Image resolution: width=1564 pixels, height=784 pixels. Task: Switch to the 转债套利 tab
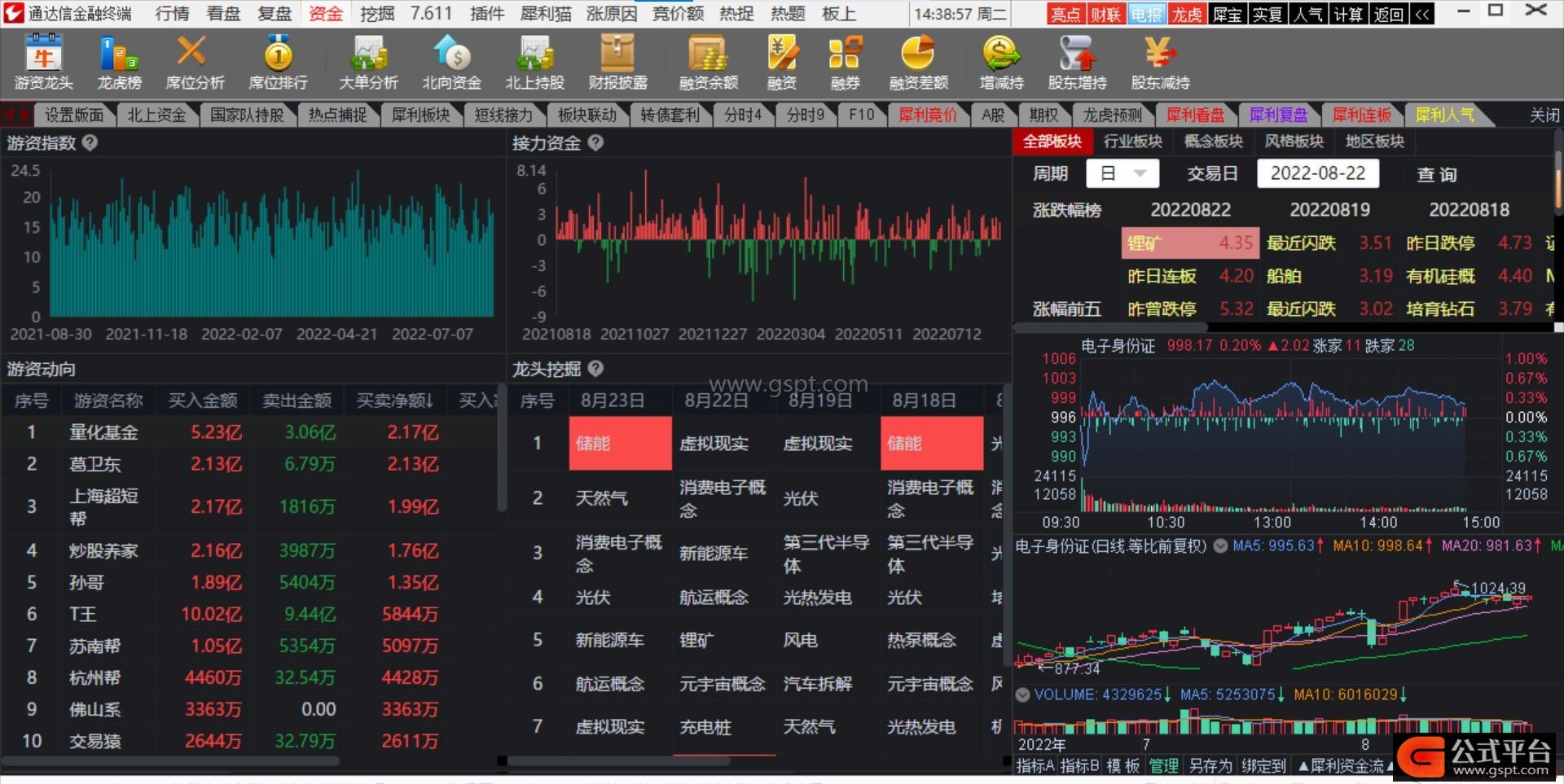(x=670, y=116)
